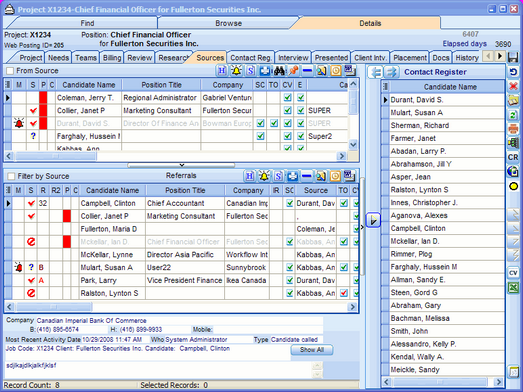Enable the From Source checkbox
The height and width of the screenshot is (392, 523).
(x=10, y=71)
